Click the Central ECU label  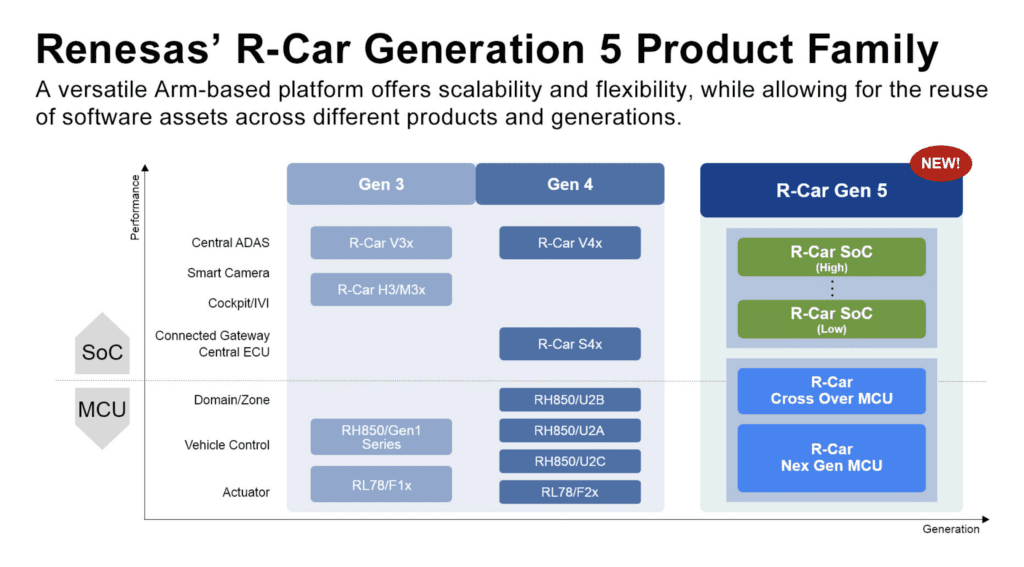(234, 353)
